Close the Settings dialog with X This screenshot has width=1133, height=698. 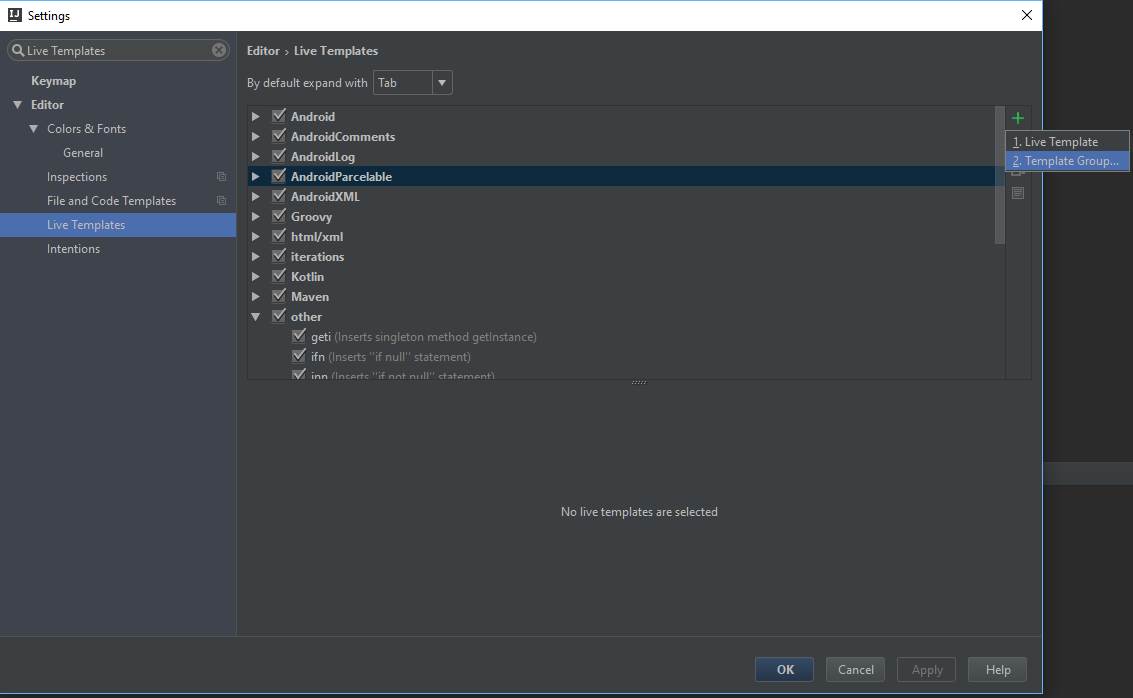coord(1026,15)
